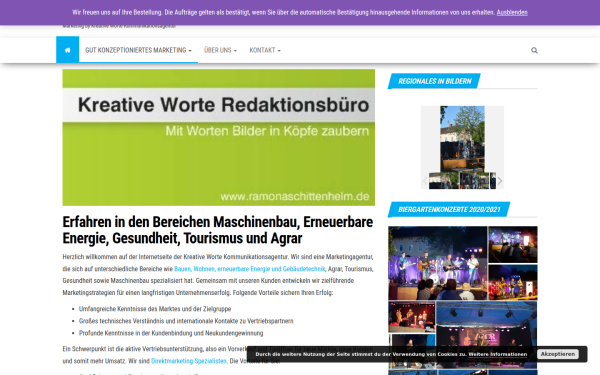Follow the Direktmarketing-Spezialisten link

[x=189, y=361]
